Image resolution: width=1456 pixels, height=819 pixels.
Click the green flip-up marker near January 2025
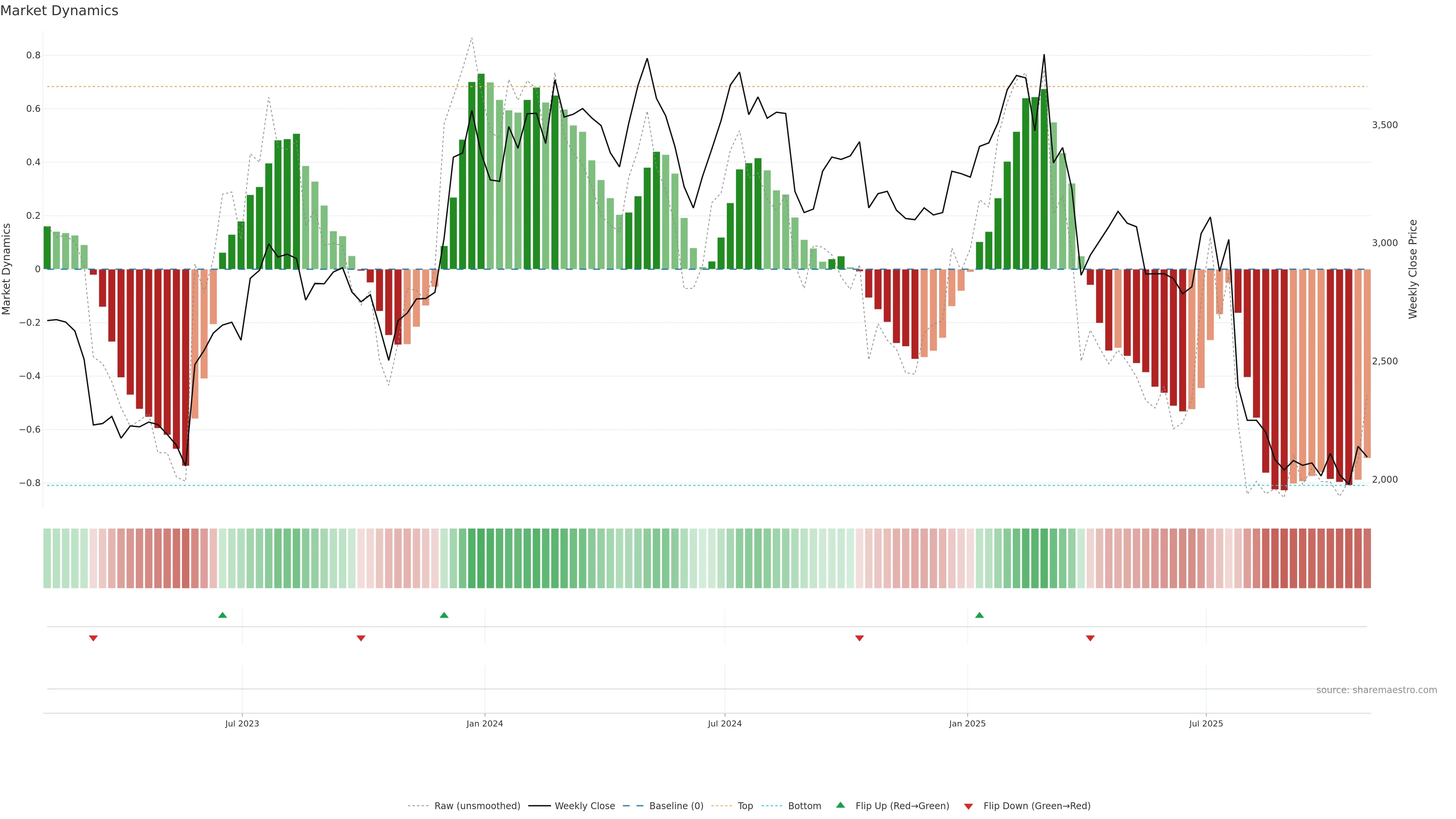(x=979, y=615)
